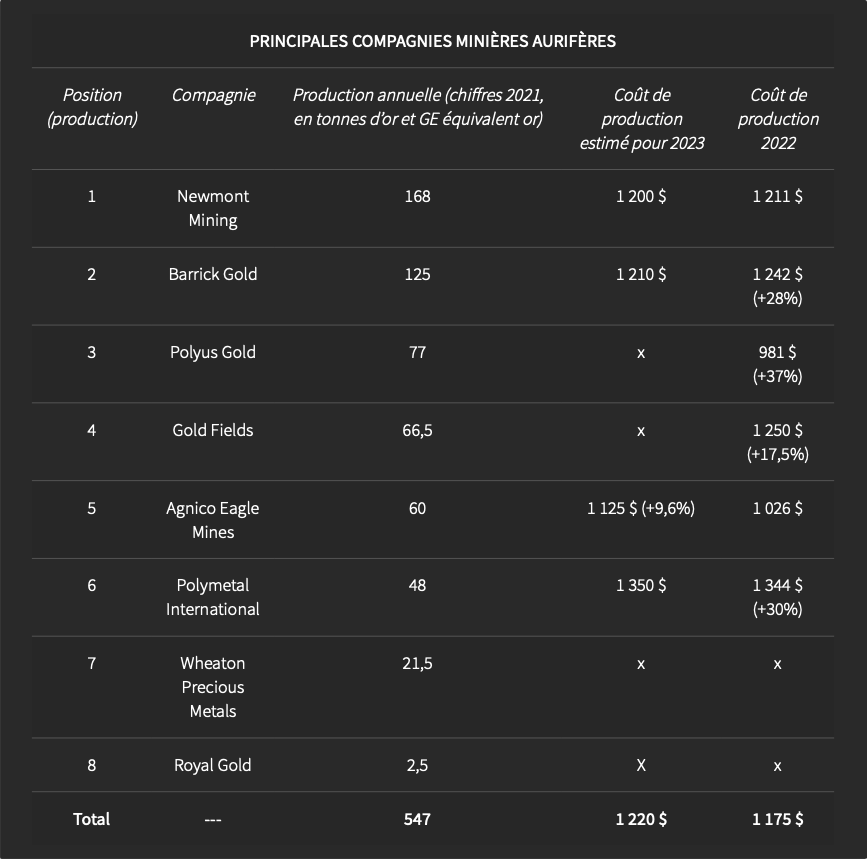Screen dimensions: 867x859
Task: Select Newmont's production value 168
Action: (417, 196)
